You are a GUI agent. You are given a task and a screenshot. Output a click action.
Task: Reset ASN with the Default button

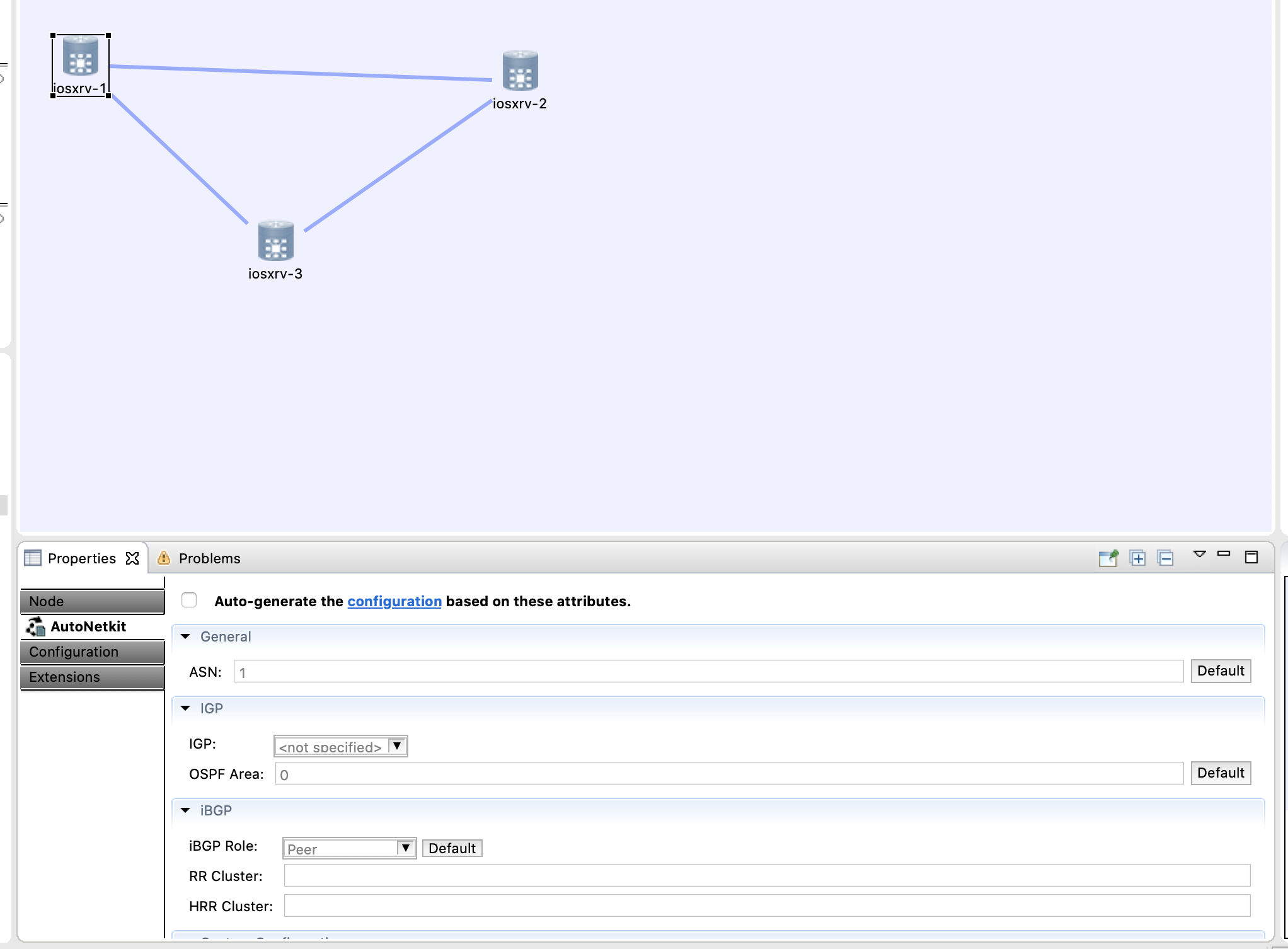tap(1220, 671)
